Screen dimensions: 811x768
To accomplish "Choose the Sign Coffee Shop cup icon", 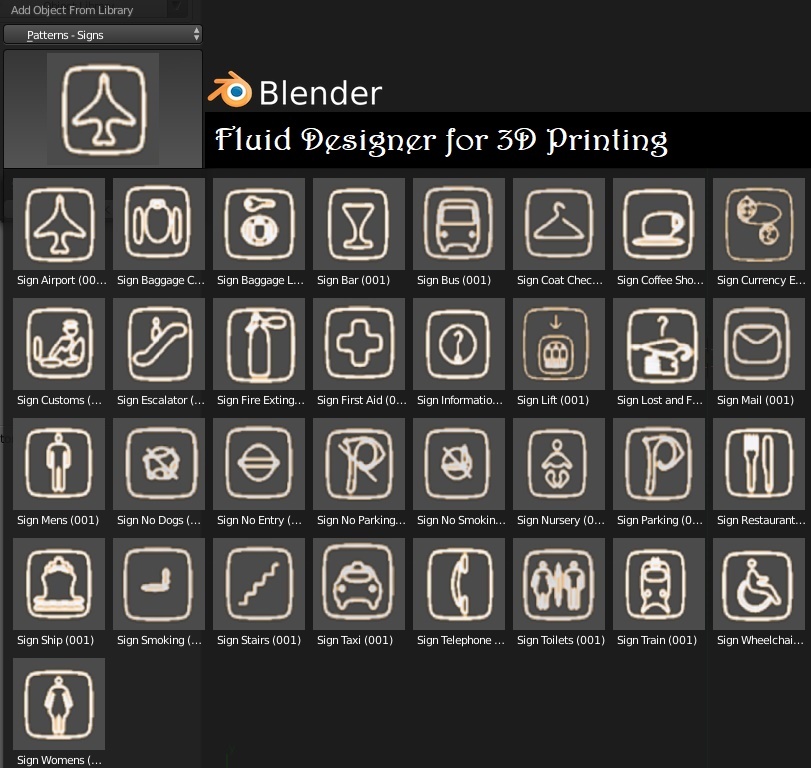I will [659, 224].
